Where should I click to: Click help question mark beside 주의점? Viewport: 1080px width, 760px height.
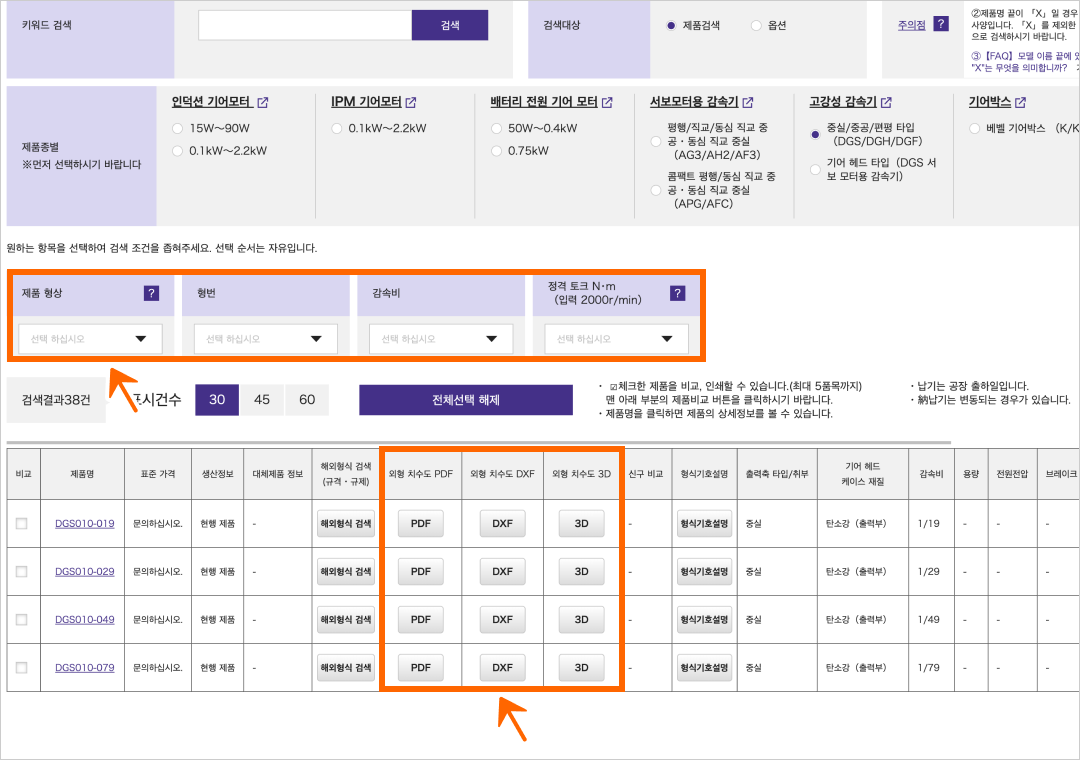(940, 24)
